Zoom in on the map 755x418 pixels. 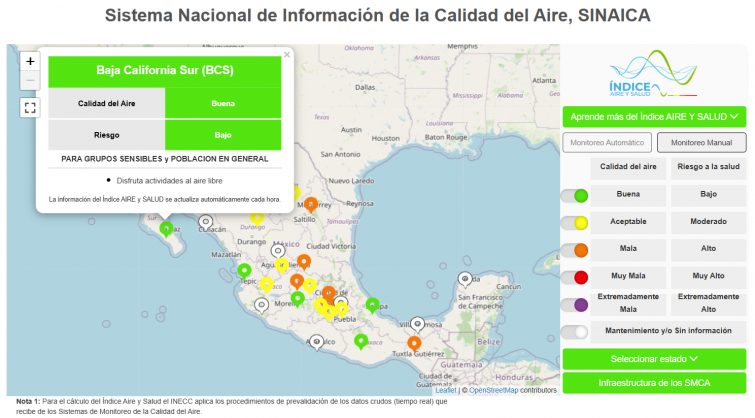(x=30, y=61)
